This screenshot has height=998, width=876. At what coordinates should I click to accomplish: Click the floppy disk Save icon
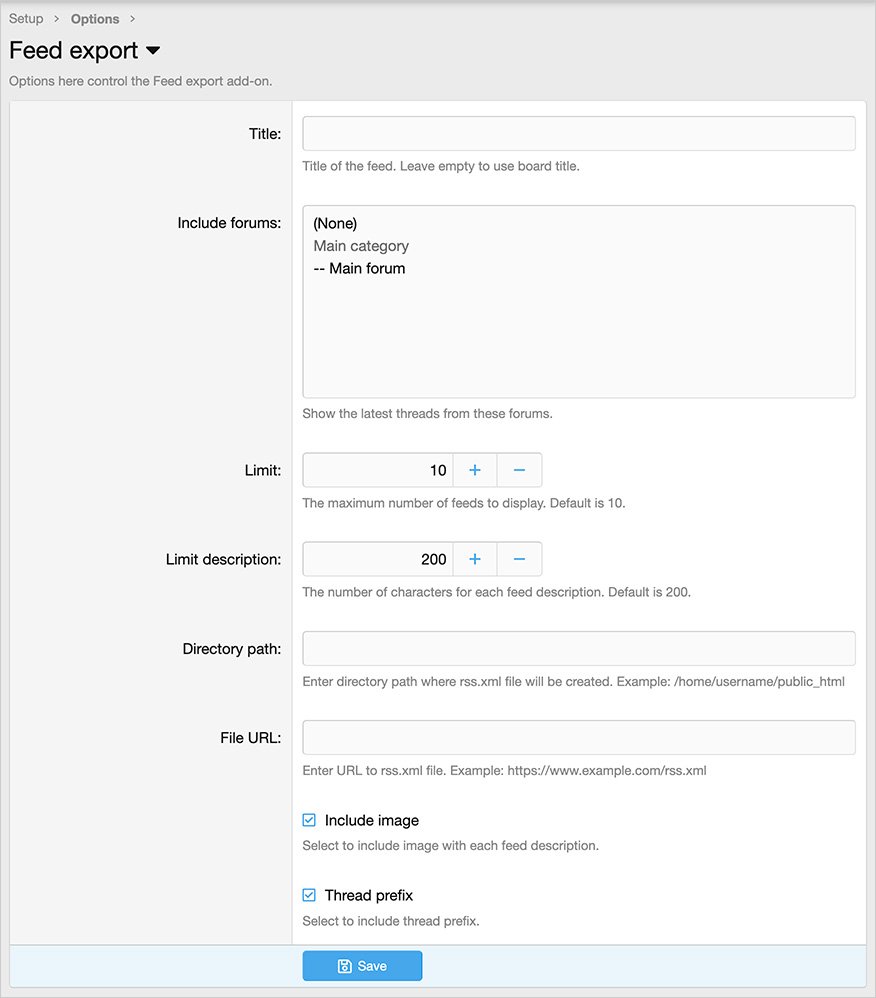tap(344, 966)
